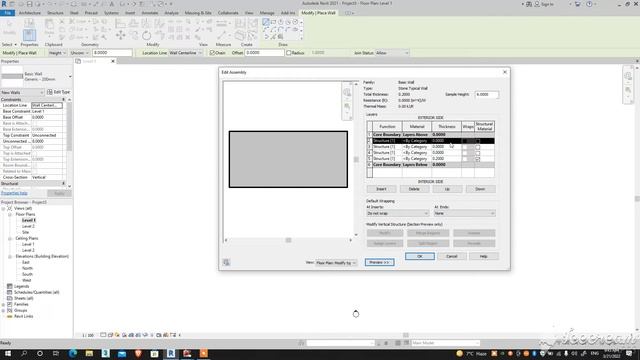
Task: Open File Explorer from taskbar
Action: [89, 353]
